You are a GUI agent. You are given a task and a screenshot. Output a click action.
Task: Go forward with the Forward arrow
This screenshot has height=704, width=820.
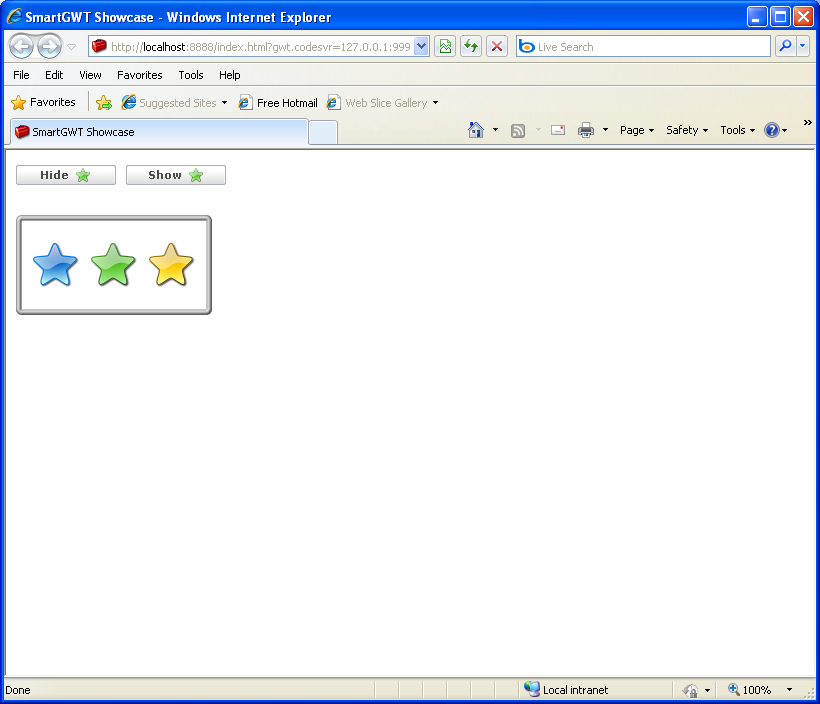pos(50,47)
